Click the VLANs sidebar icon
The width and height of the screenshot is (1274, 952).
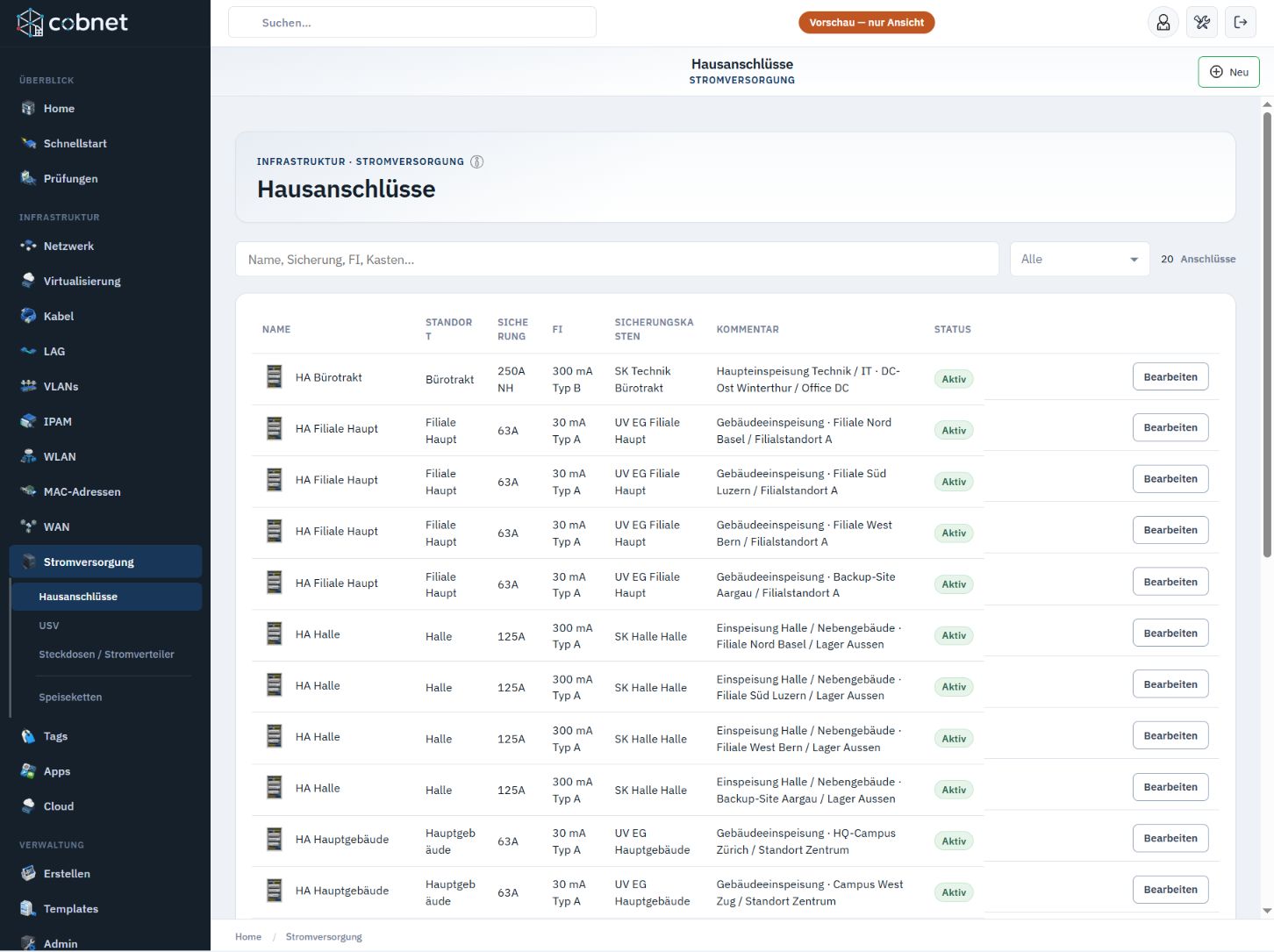click(28, 387)
